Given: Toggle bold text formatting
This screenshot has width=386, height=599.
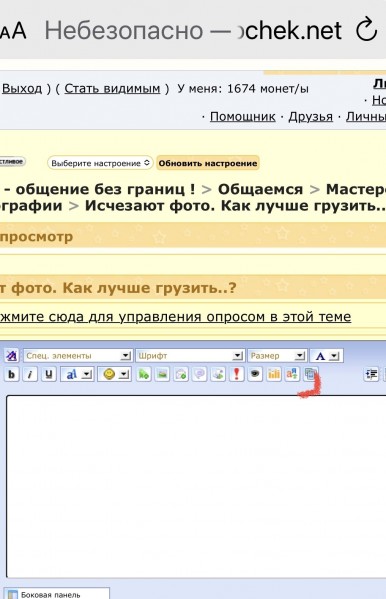Looking at the screenshot, I should pos(11,374).
